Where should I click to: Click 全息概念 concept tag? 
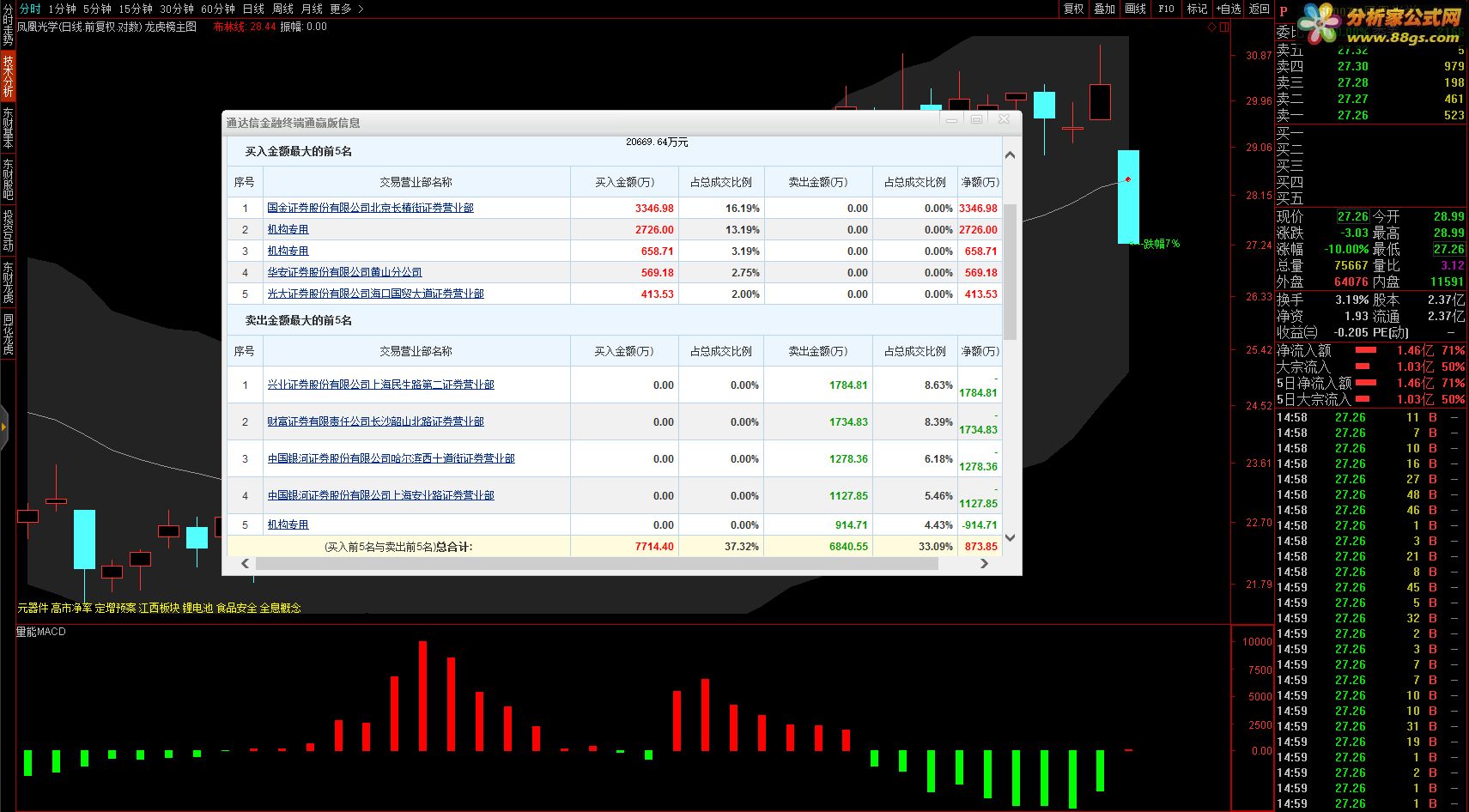click(280, 608)
